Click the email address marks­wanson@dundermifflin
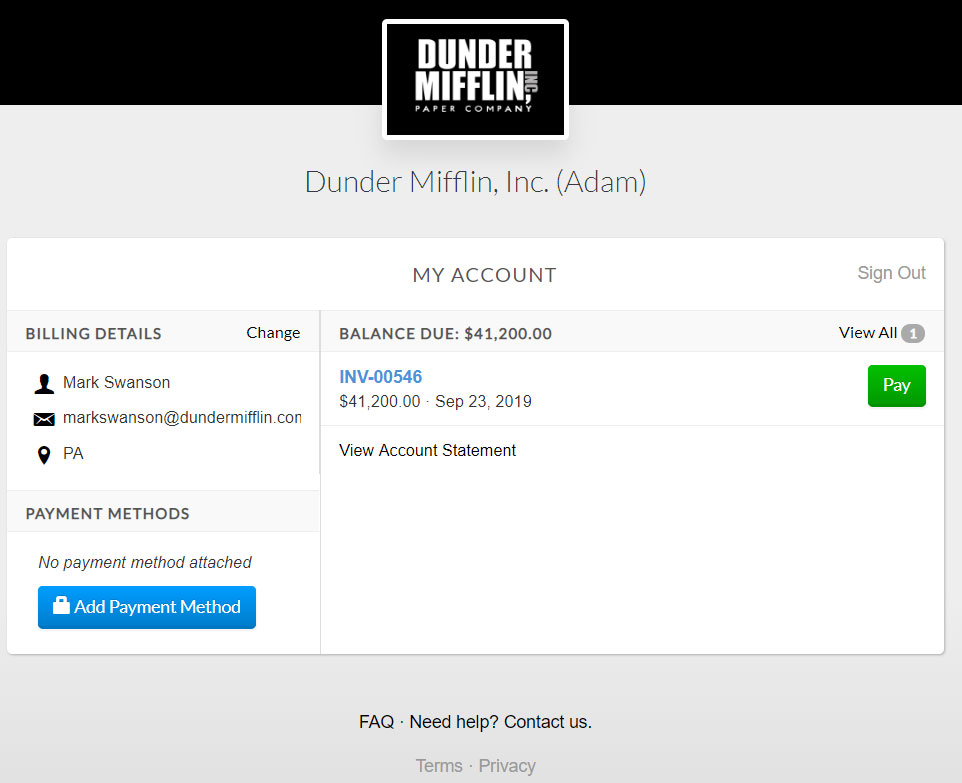 pos(182,418)
